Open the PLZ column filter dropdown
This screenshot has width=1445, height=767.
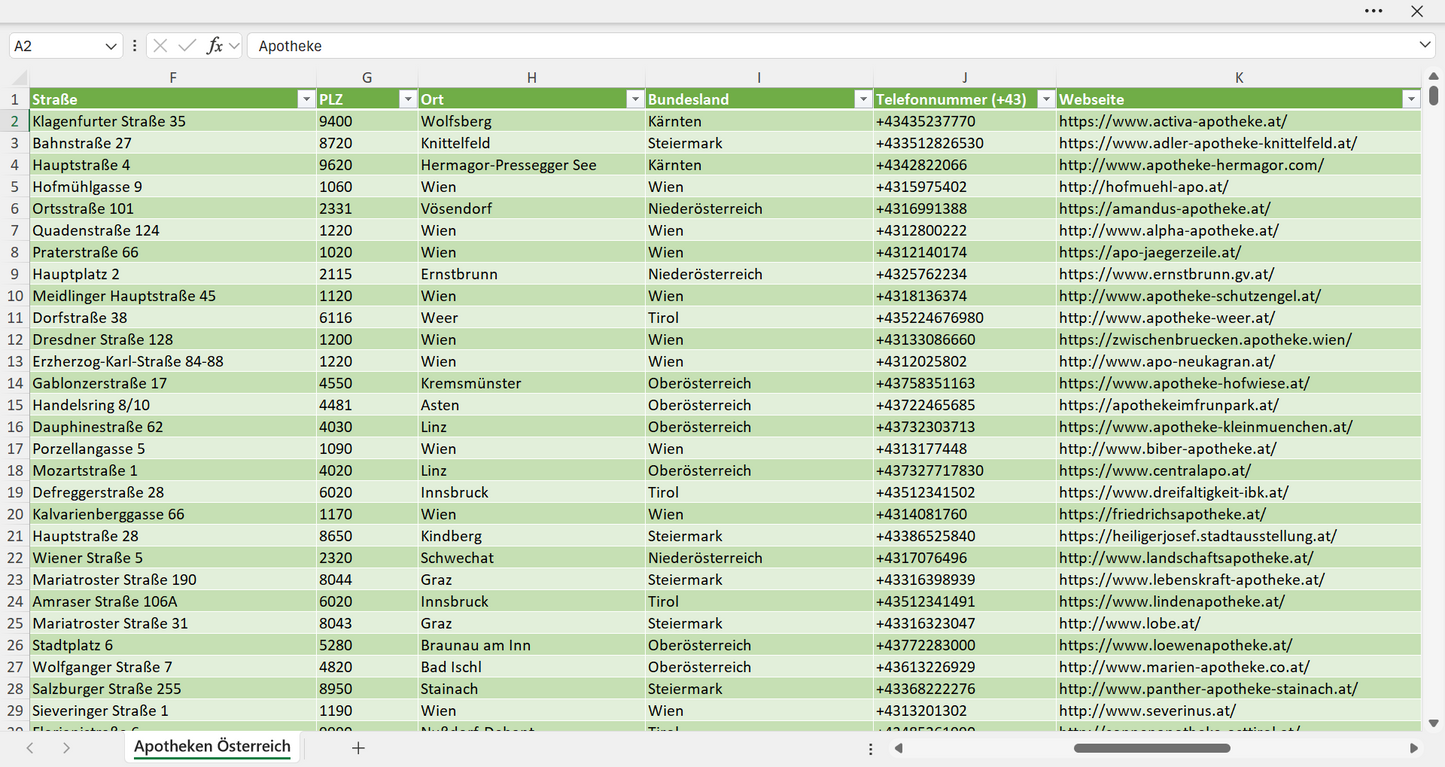coord(407,99)
